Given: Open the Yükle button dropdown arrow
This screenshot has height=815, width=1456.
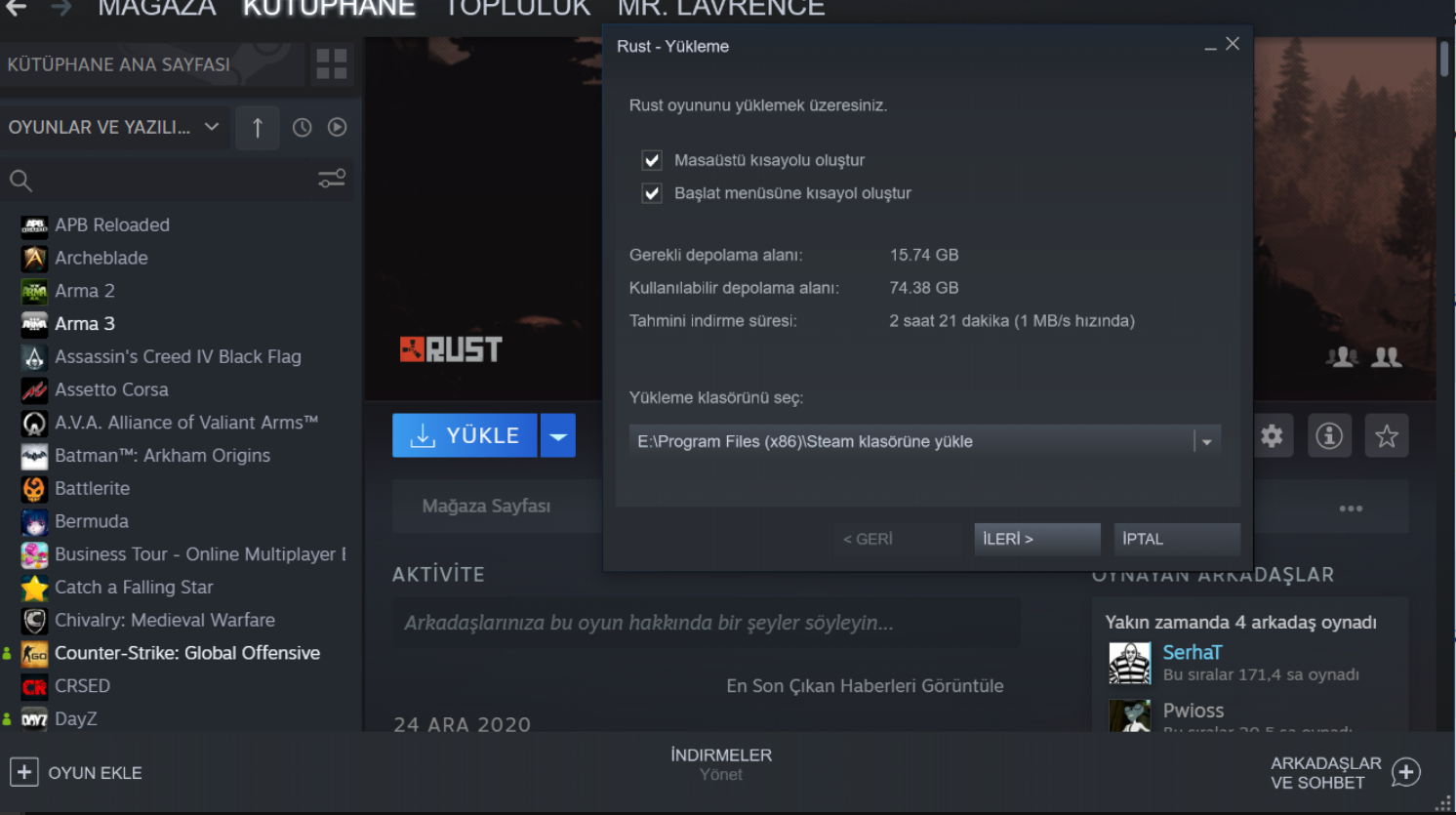Looking at the screenshot, I should (x=558, y=435).
